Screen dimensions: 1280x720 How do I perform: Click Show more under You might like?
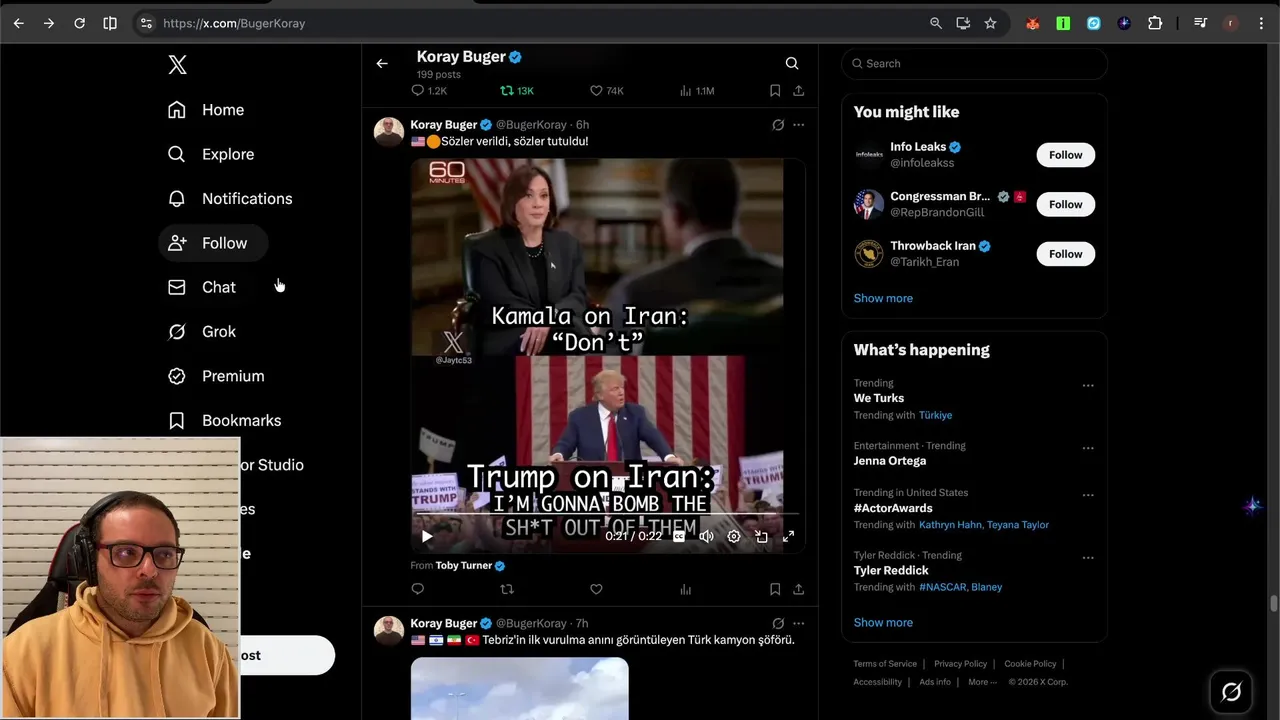click(883, 298)
